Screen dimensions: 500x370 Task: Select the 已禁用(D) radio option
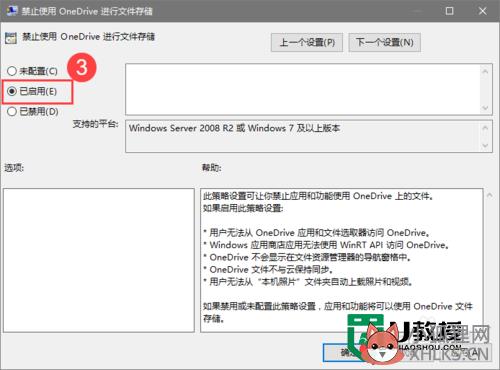[33, 111]
